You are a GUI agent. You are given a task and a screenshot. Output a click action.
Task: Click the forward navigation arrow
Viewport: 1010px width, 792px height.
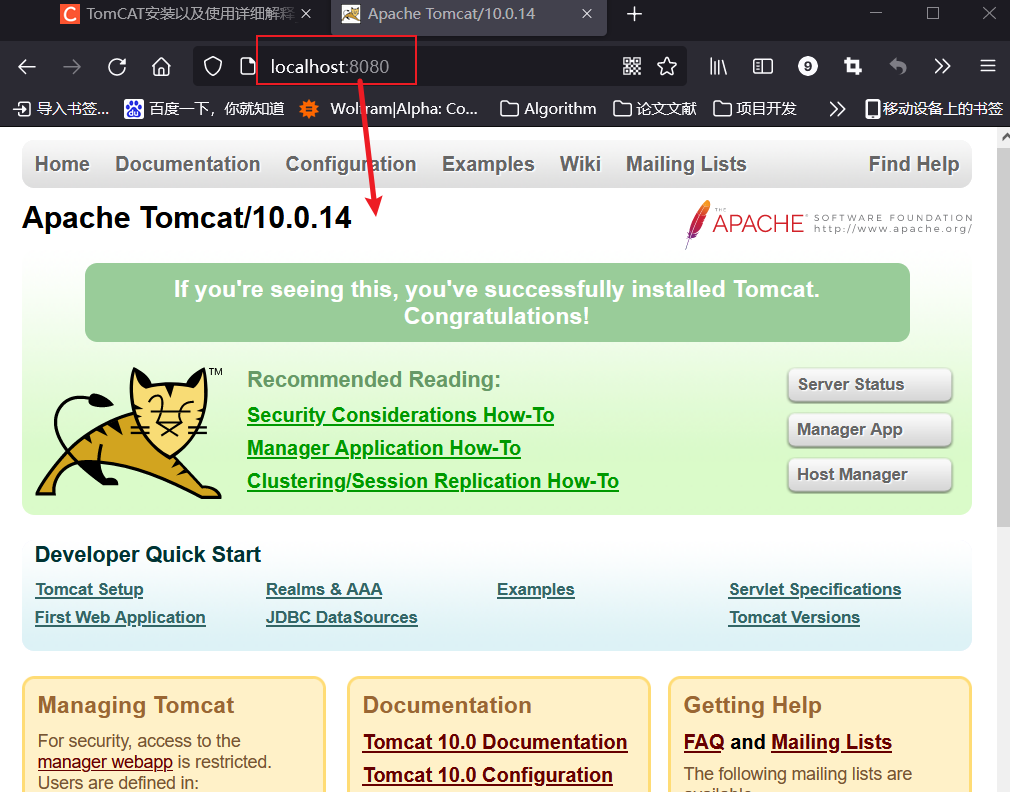pyautogui.click(x=71, y=66)
